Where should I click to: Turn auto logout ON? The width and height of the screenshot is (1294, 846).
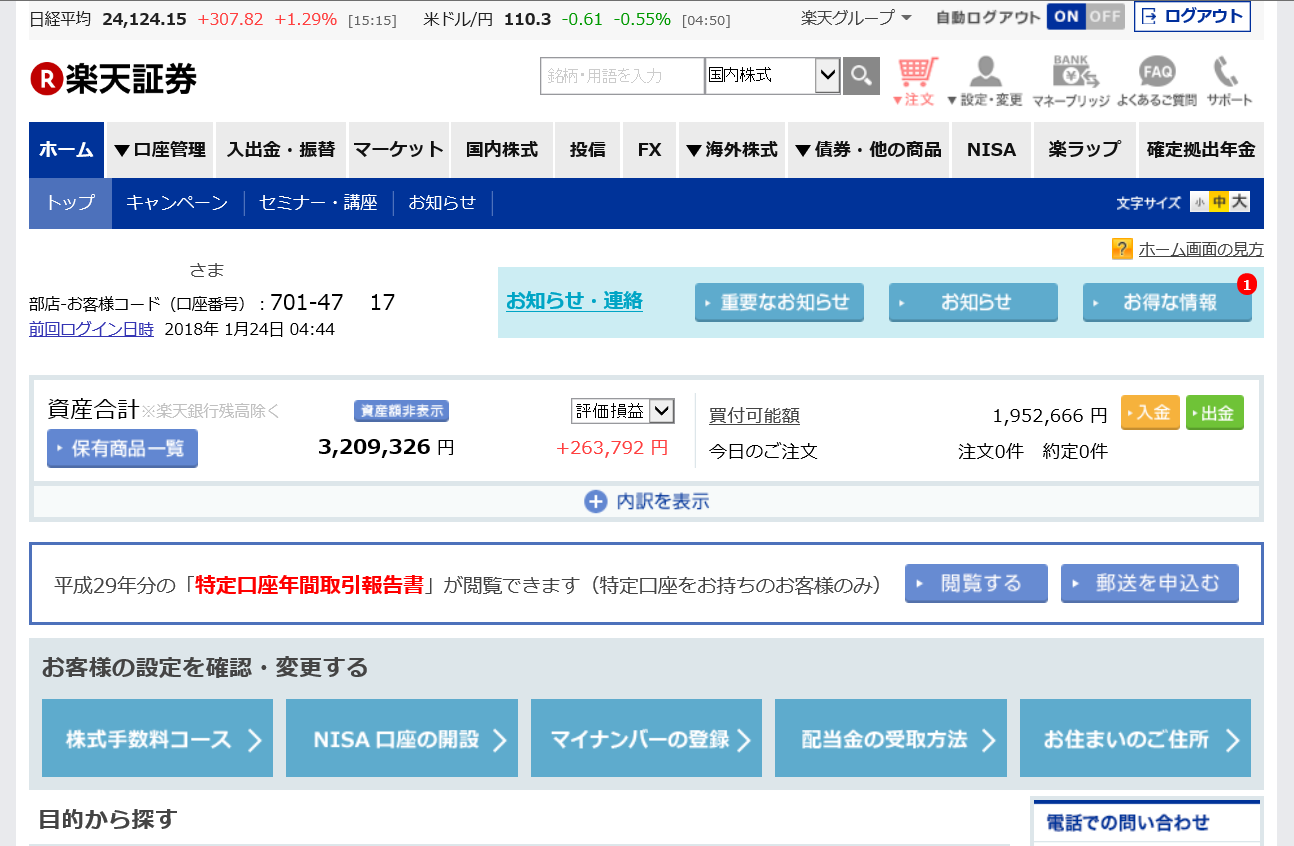click(1067, 17)
